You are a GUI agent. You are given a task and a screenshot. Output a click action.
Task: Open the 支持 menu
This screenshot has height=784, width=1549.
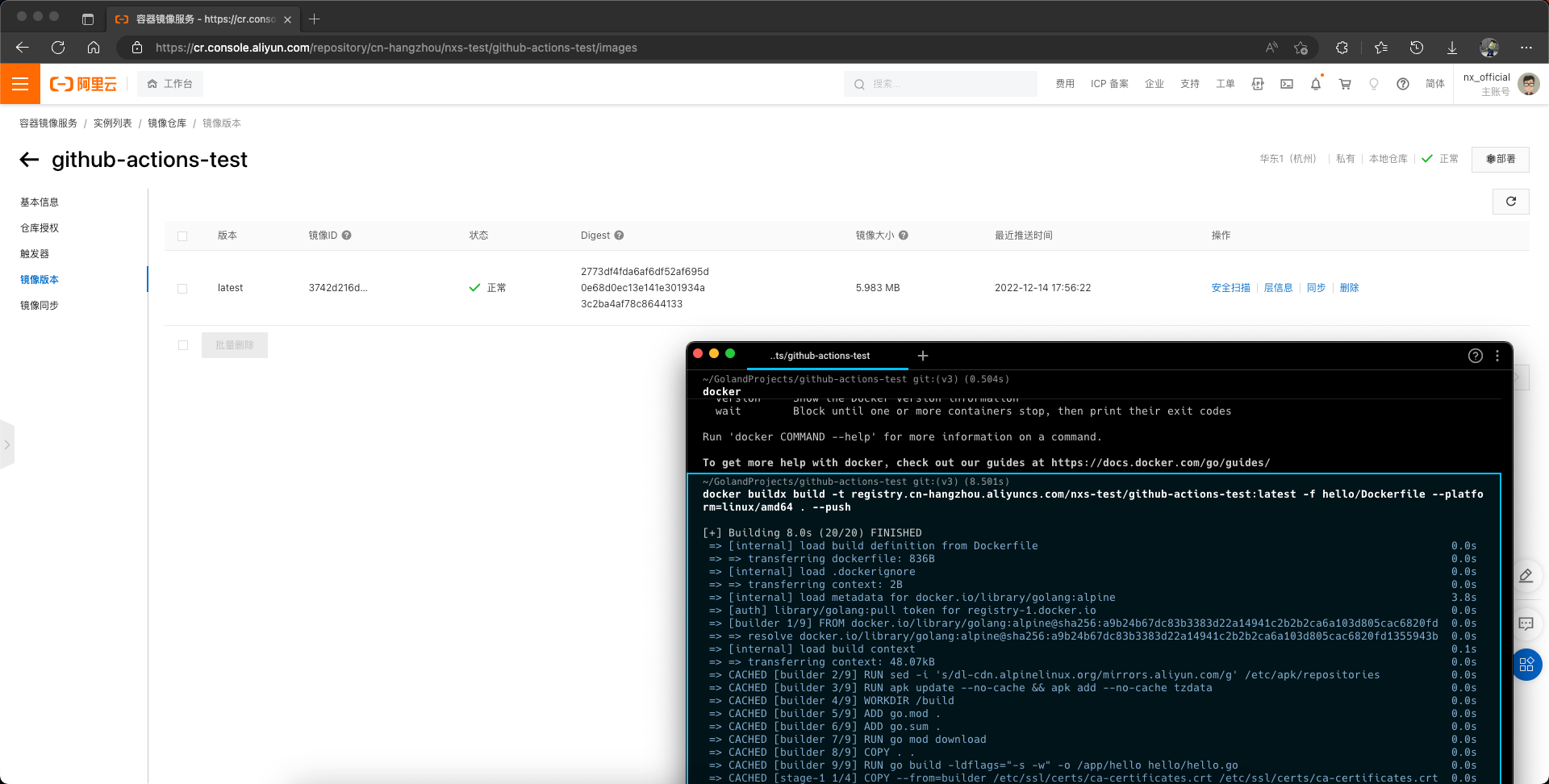pyautogui.click(x=1190, y=84)
